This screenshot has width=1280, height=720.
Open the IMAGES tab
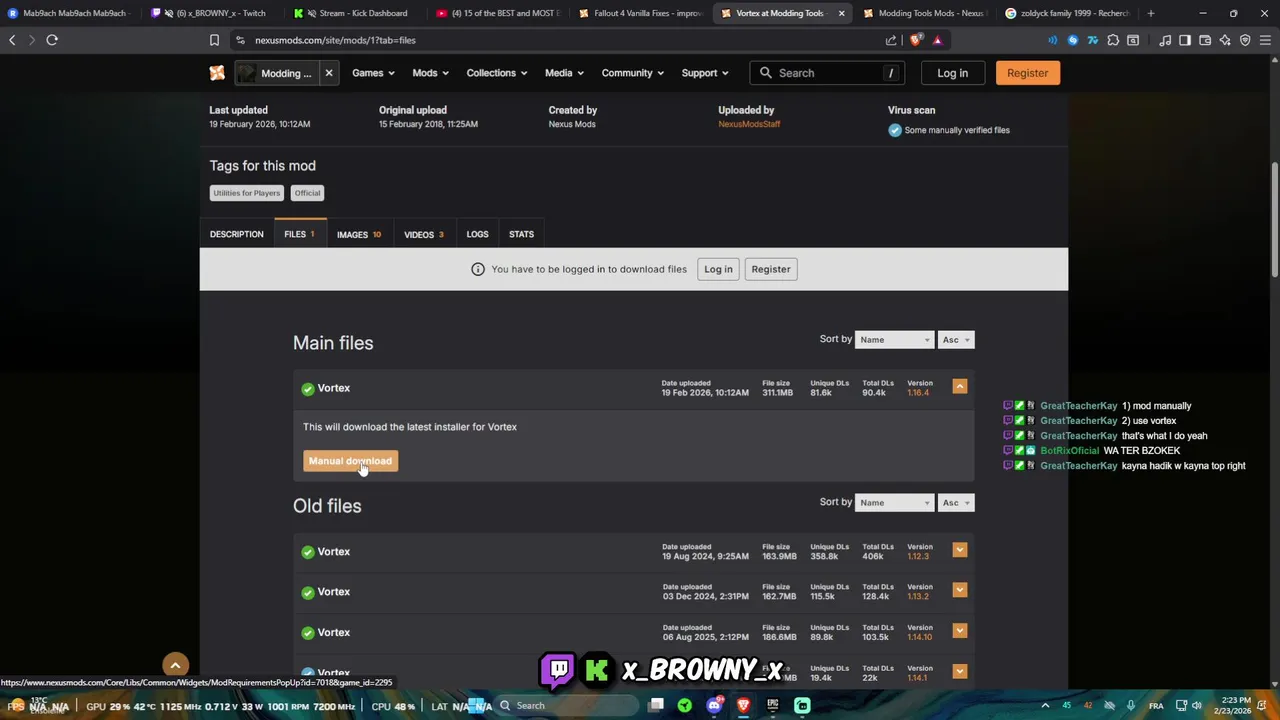[358, 234]
